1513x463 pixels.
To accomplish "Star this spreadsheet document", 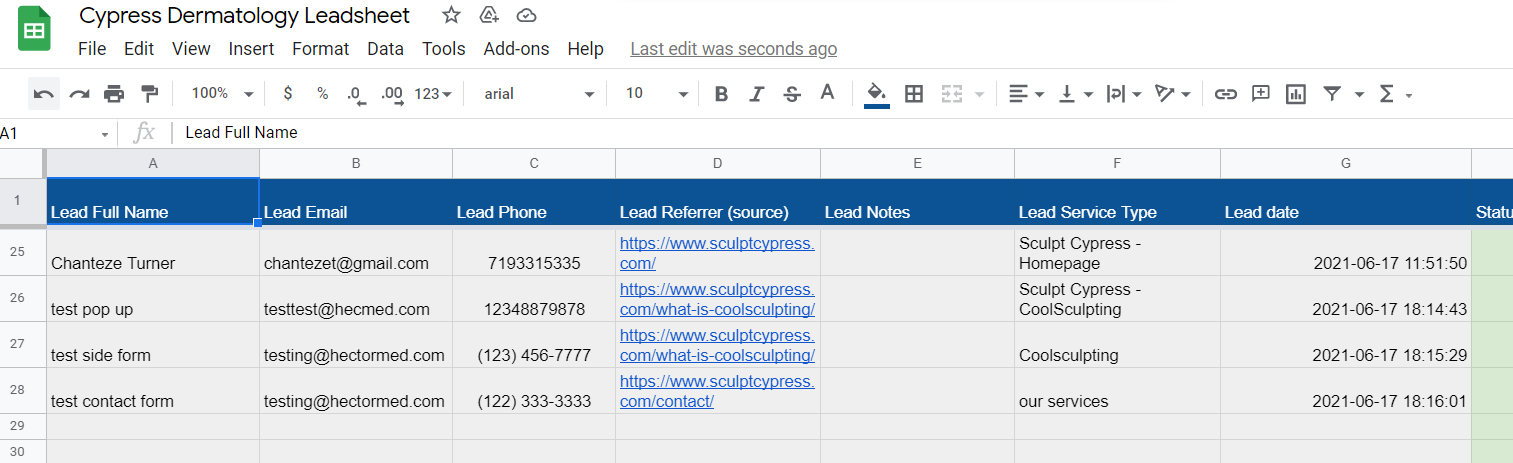I will tap(451, 15).
